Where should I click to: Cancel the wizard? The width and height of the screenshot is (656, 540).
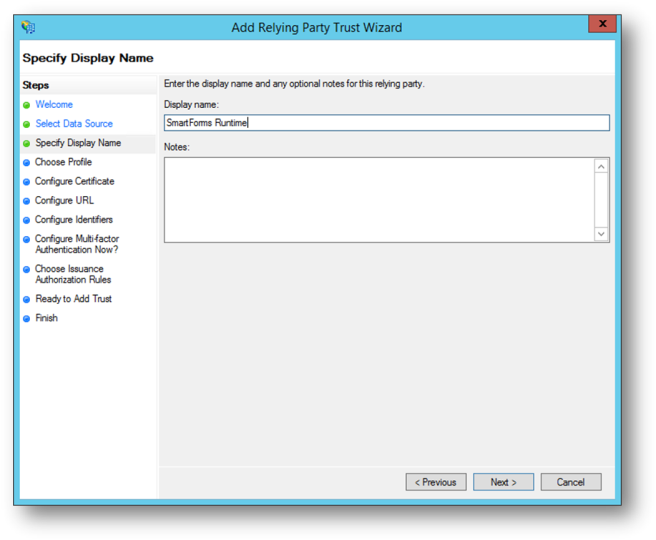[571, 482]
